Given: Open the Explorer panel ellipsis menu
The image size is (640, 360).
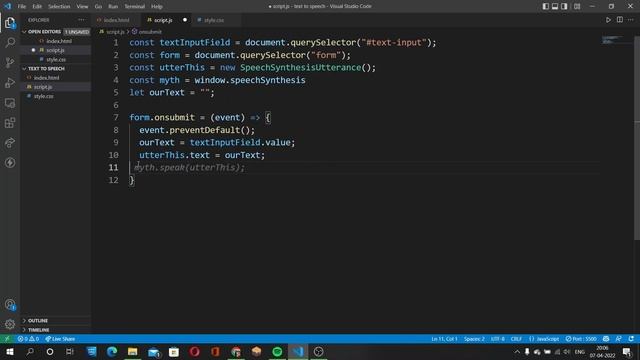Looking at the screenshot, I should 82,20.
